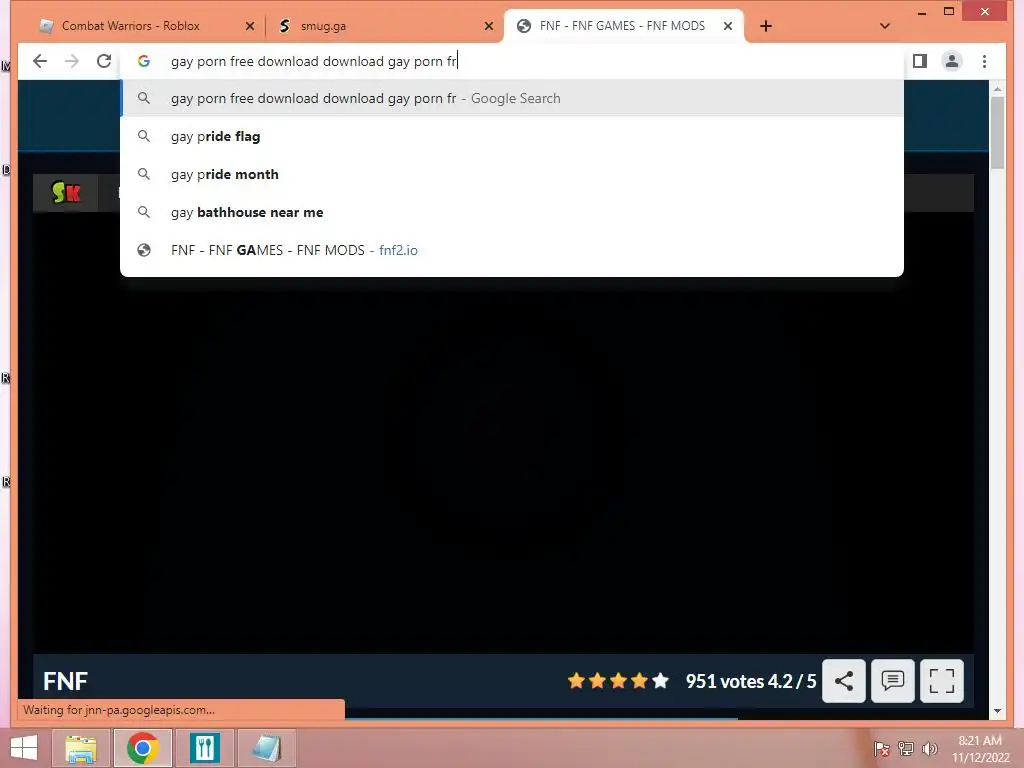Open File Explorer from the taskbar
This screenshot has height=768, width=1024.
coord(80,748)
